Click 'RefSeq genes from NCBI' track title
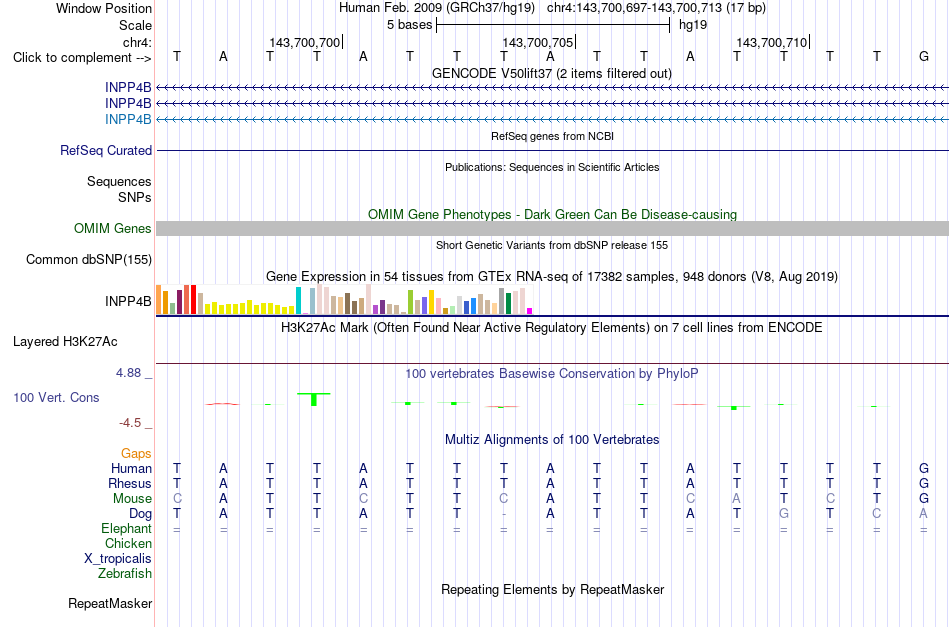950x627 pixels. [553, 136]
